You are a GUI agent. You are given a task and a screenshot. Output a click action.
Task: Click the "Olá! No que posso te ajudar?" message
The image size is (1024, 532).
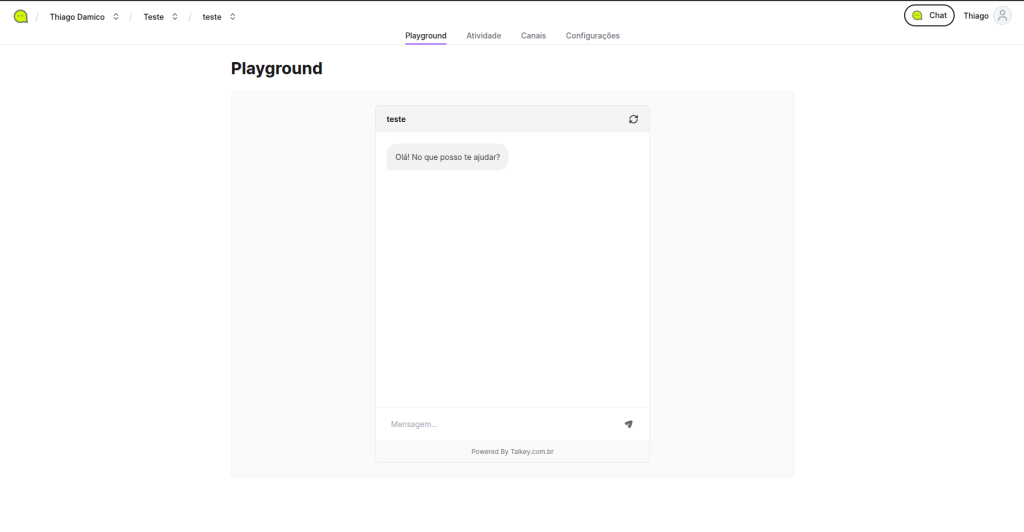(447, 157)
